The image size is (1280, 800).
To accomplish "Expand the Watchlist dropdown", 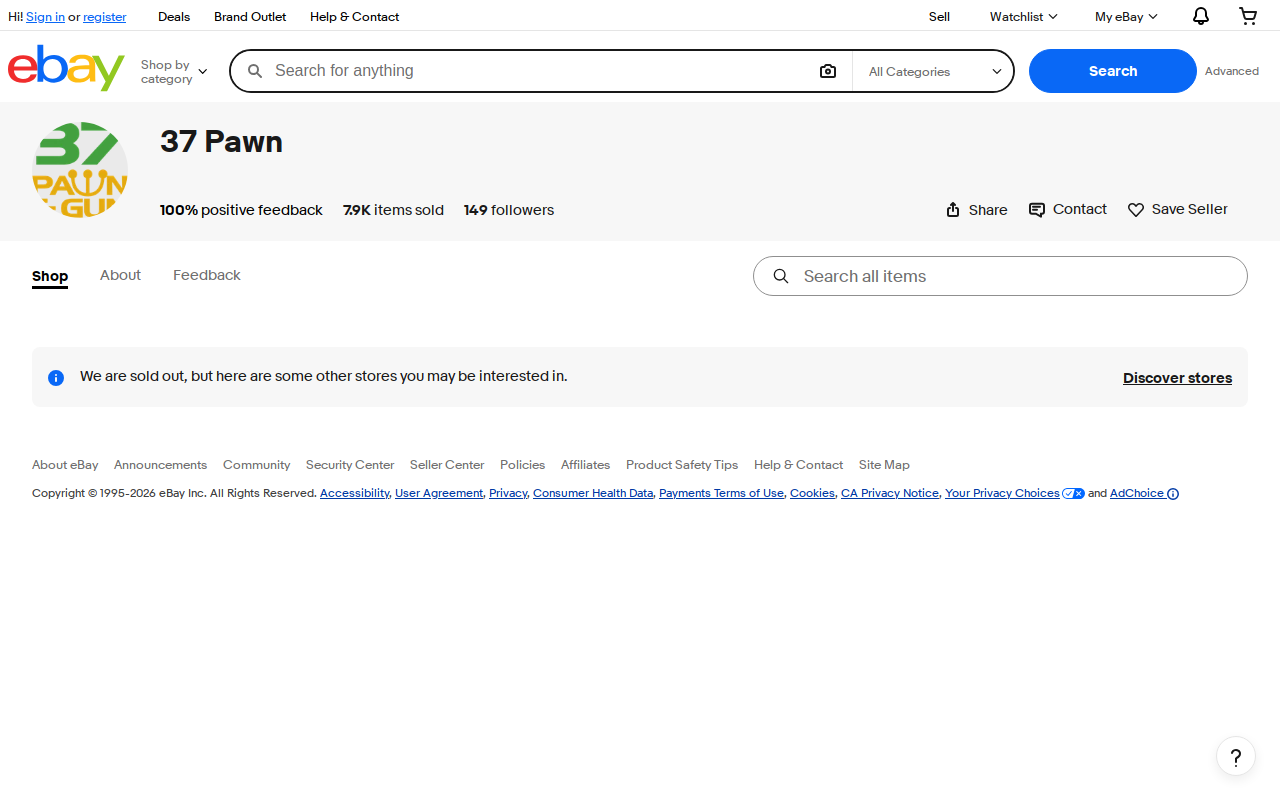I will coord(1023,16).
